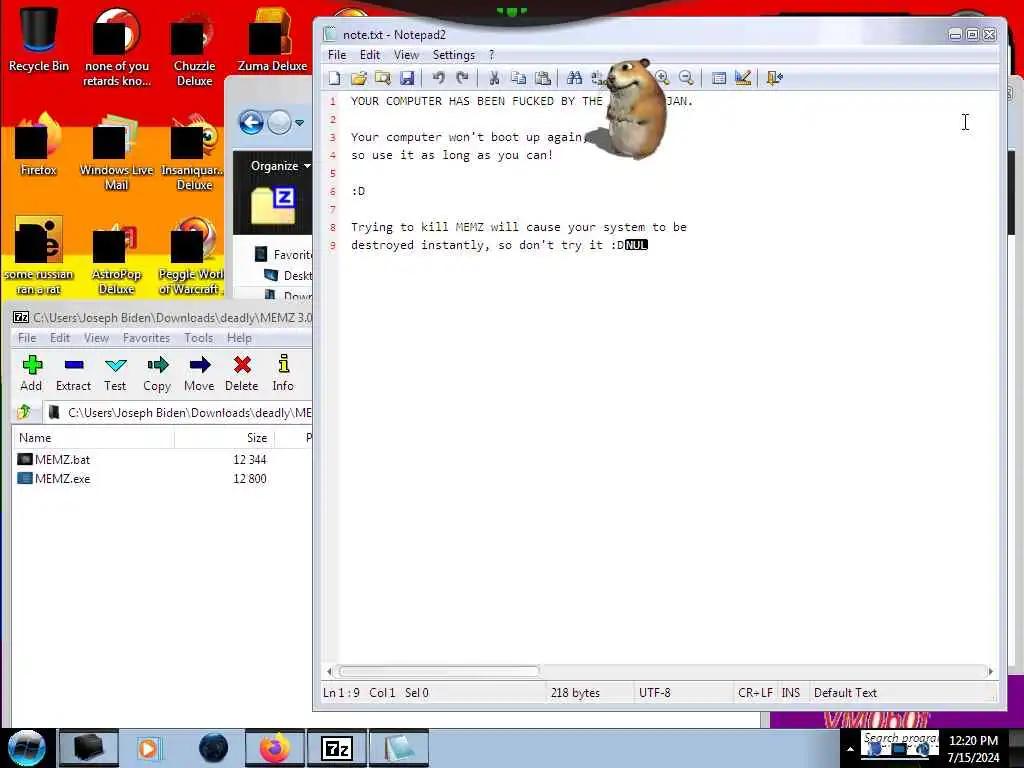The image size is (1024, 768).
Task: Click the Zoom Out magnifier in Notepad2
Action: click(686, 78)
